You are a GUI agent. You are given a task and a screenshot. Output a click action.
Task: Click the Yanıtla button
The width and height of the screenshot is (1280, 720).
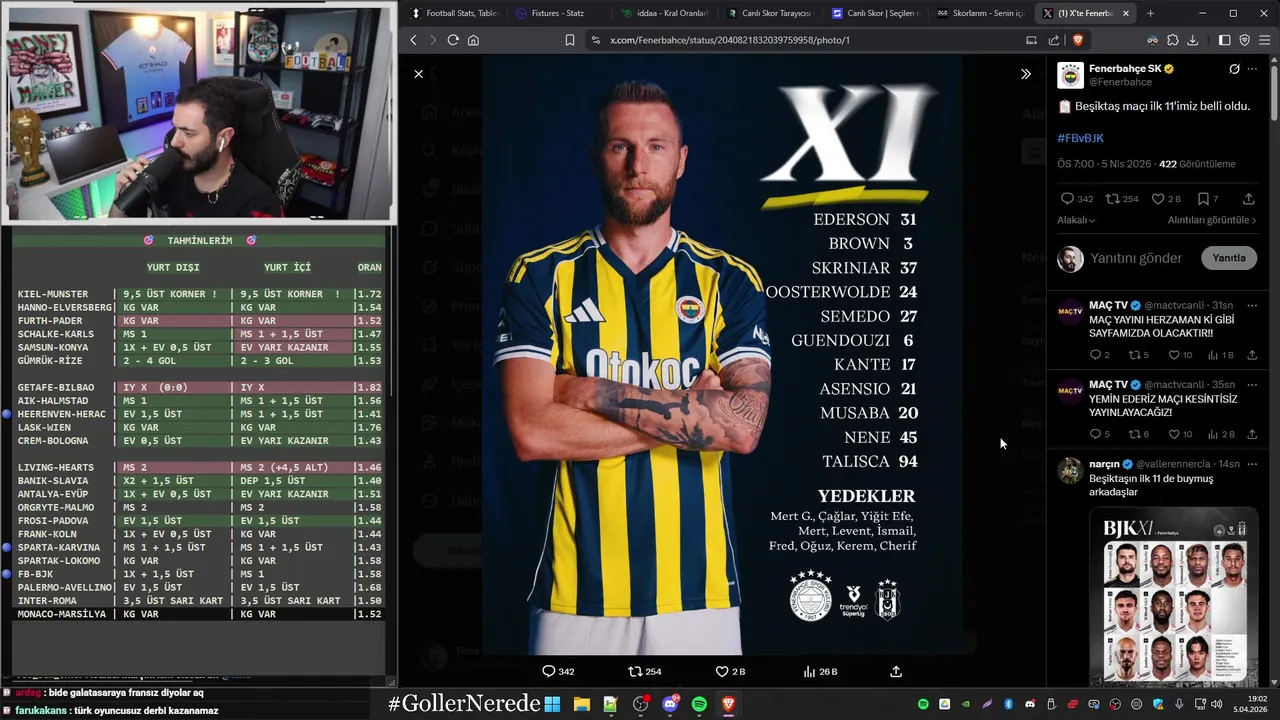1229,258
